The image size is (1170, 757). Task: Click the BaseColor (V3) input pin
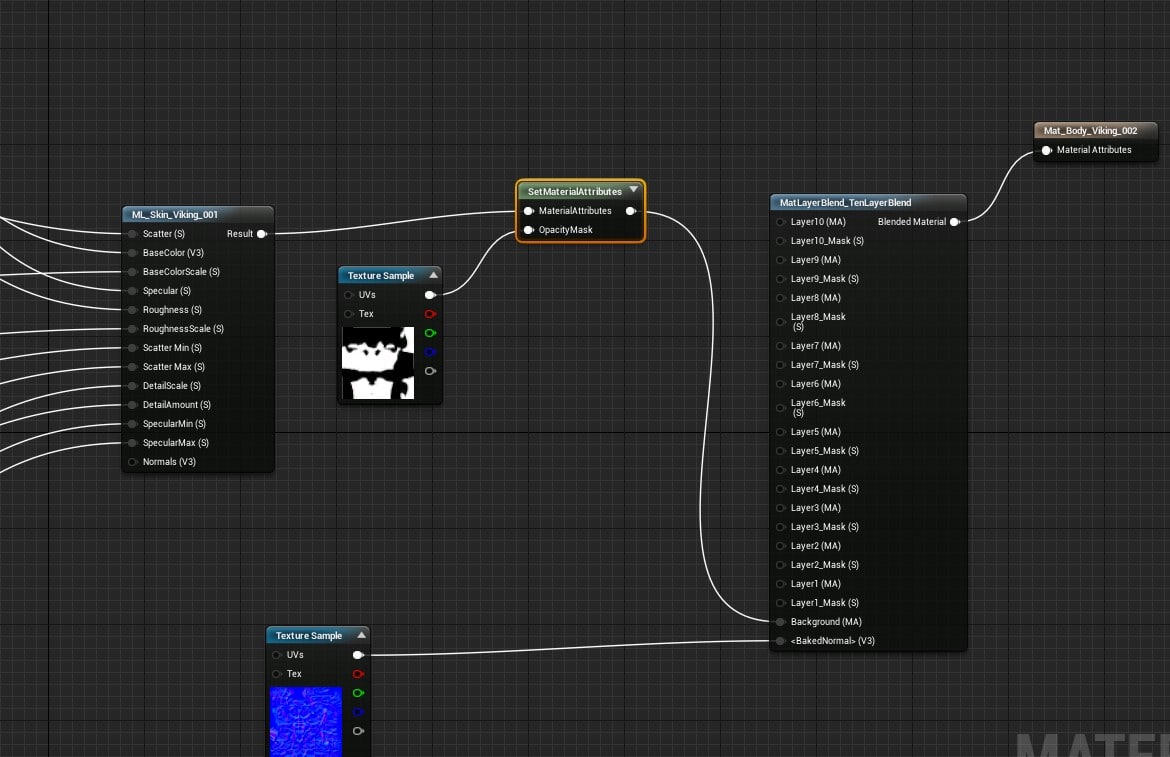pos(133,253)
